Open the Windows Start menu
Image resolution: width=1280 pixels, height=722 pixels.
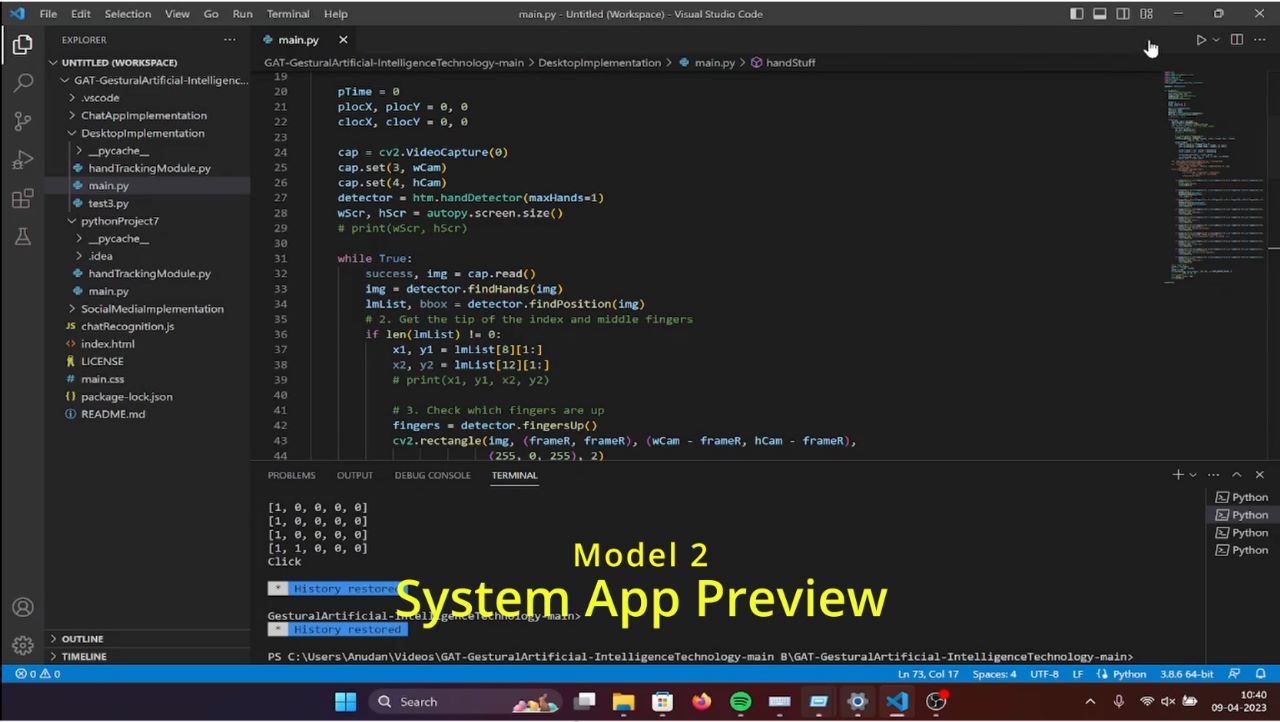345,702
